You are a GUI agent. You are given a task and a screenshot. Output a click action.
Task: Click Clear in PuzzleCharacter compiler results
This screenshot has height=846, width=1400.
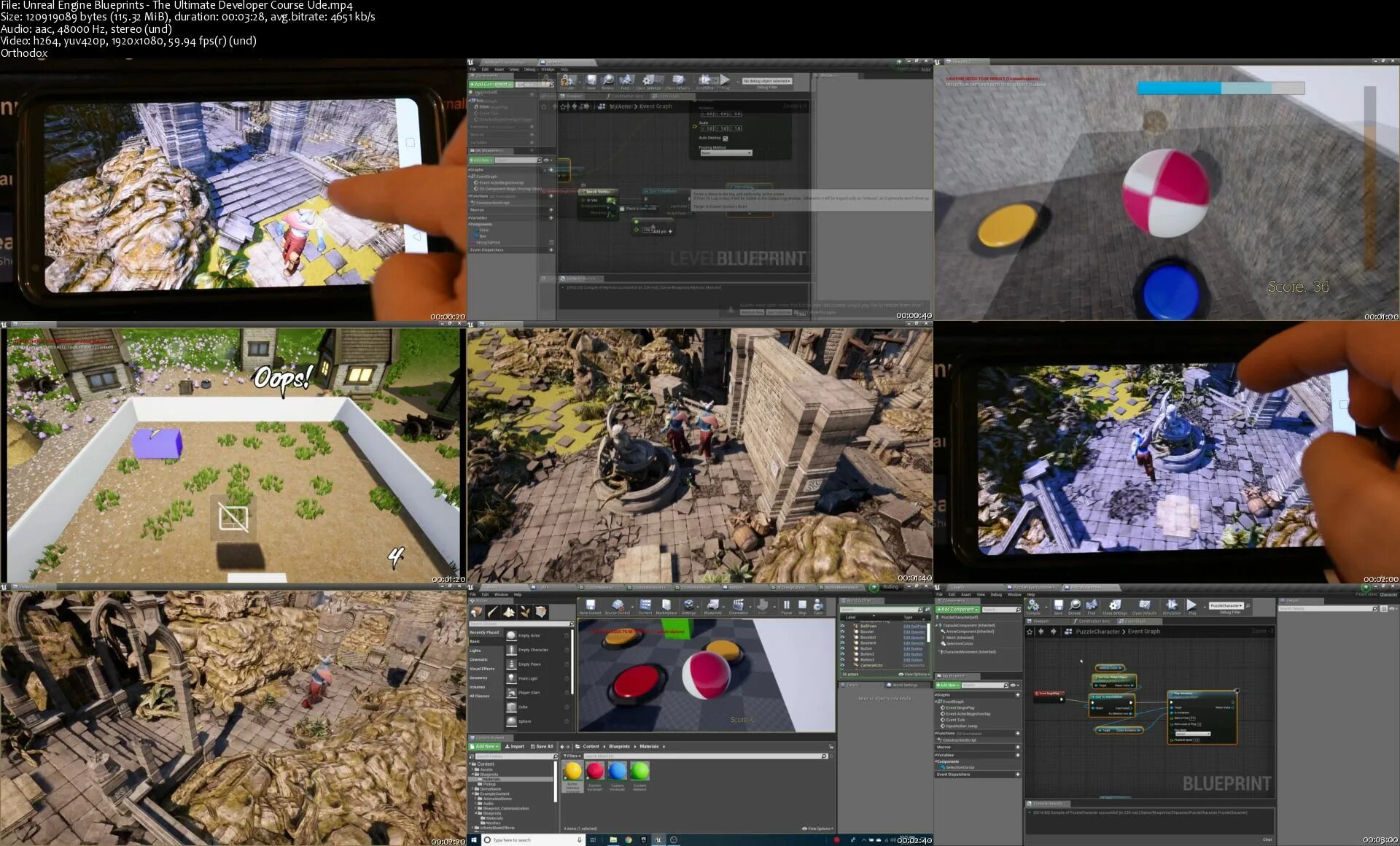pyautogui.click(x=1267, y=839)
